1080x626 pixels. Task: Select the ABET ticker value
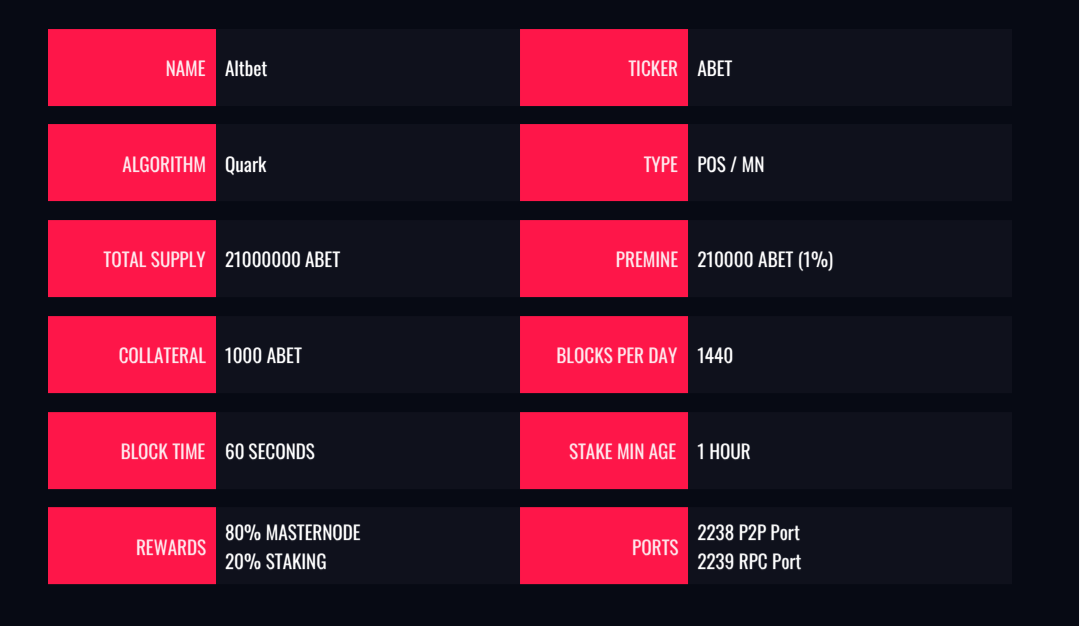(714, 68)
